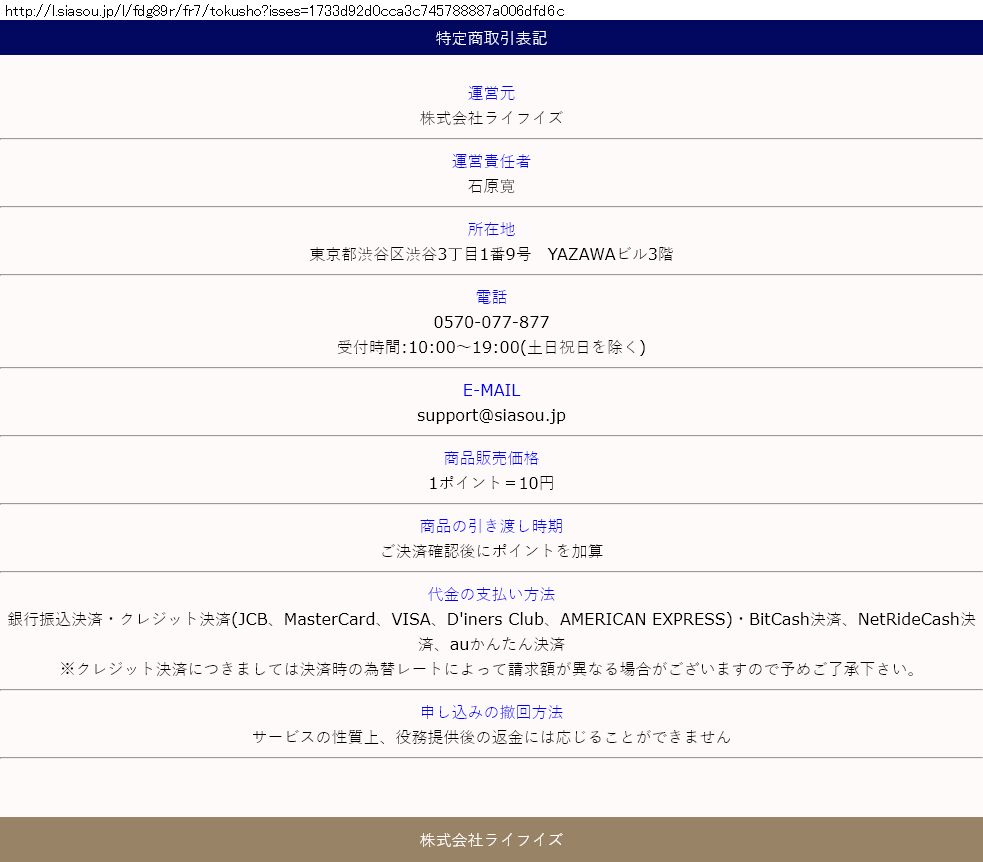Select the E-MAIL heading
The height and width of the screenshot is (862, 983).
tap(491, 390)
